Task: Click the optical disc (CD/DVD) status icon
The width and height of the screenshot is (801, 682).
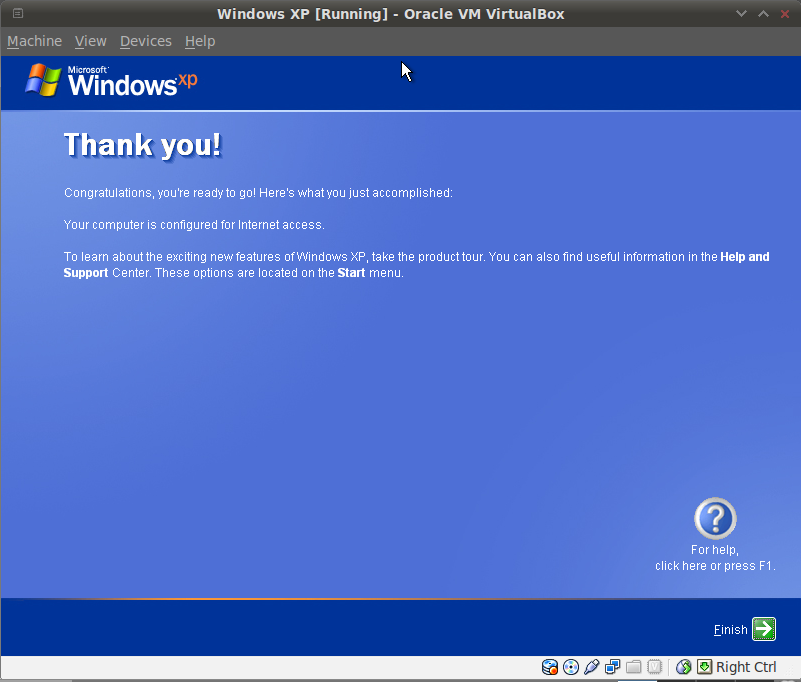Action: [571, 667]
